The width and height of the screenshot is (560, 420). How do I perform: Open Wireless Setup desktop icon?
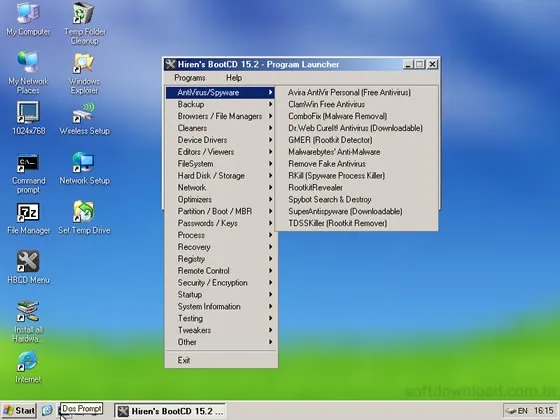(x=85, y=118)
